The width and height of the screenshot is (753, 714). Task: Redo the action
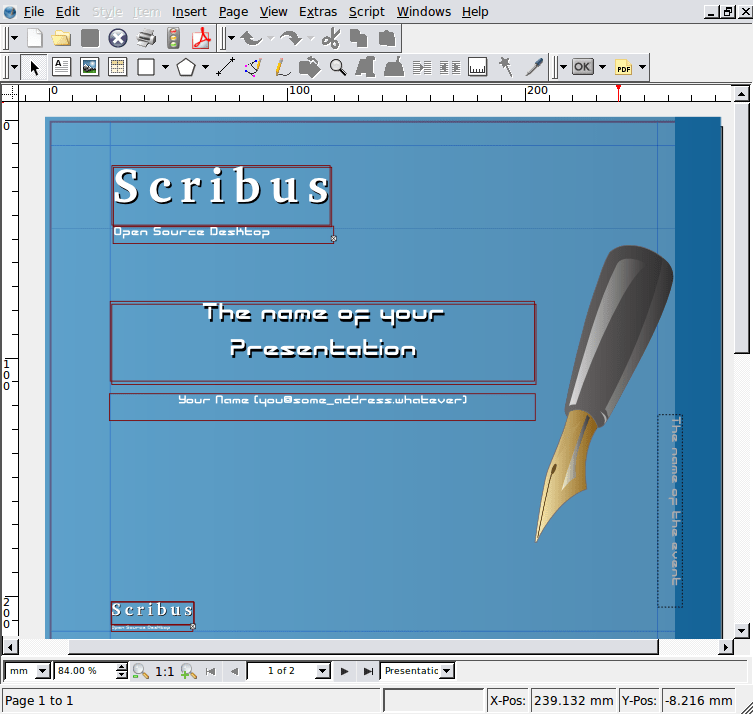[291, 38]
